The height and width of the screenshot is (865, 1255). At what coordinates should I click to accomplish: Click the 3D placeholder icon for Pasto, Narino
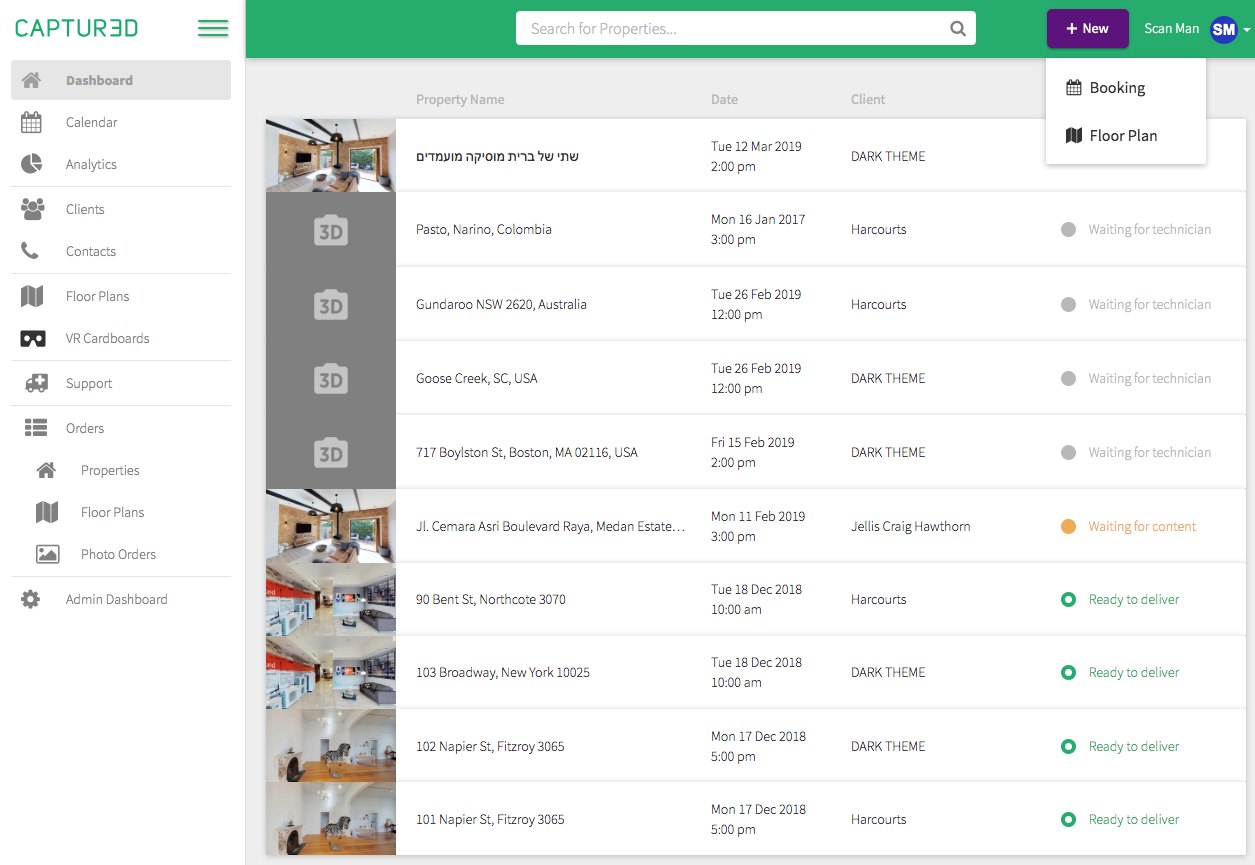click(330, 232)
